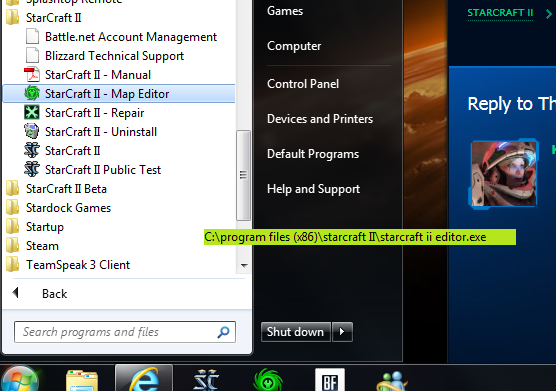Click the programs list scrollbar thumb
The image size is (556, 391).
tap(244, 175)
